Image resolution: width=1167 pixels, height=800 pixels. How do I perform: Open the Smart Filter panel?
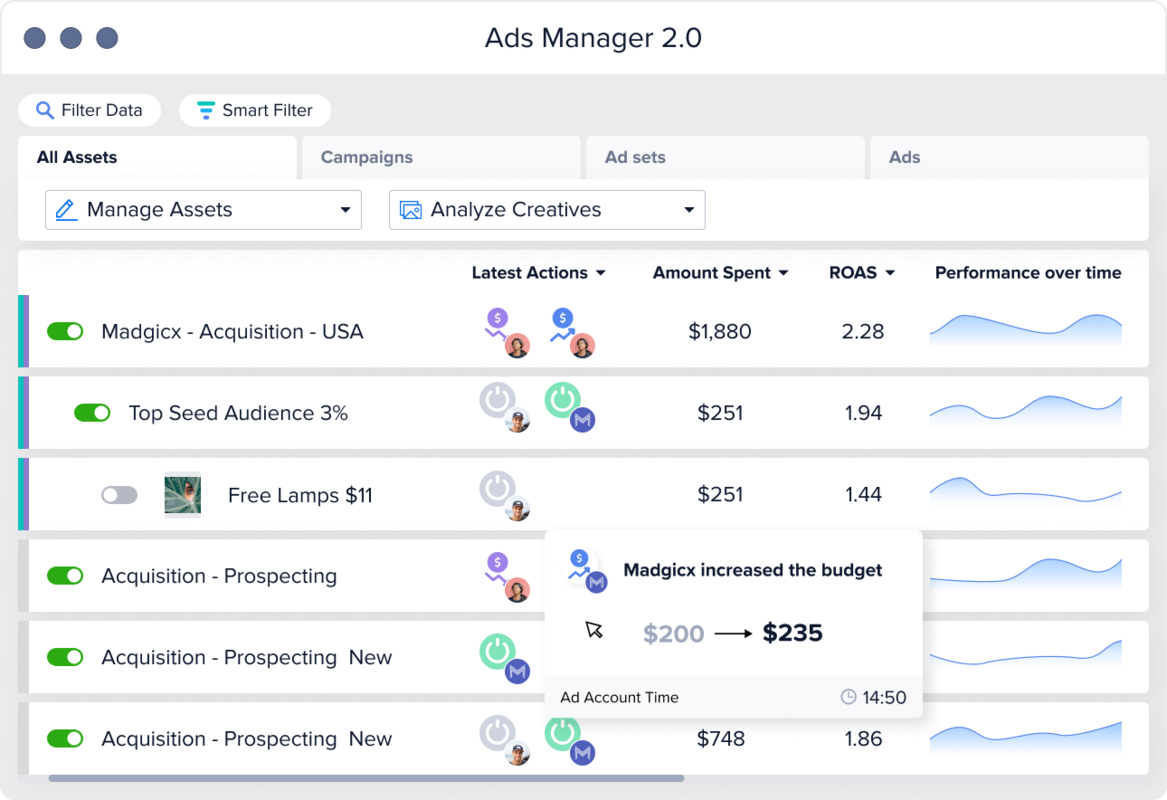pos(254,110)
